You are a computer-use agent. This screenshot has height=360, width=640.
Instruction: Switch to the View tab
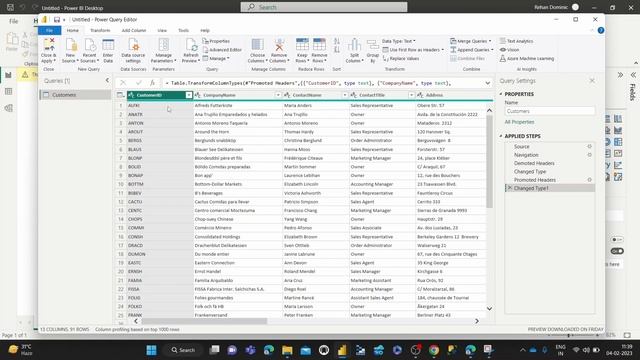coord(162,31)
